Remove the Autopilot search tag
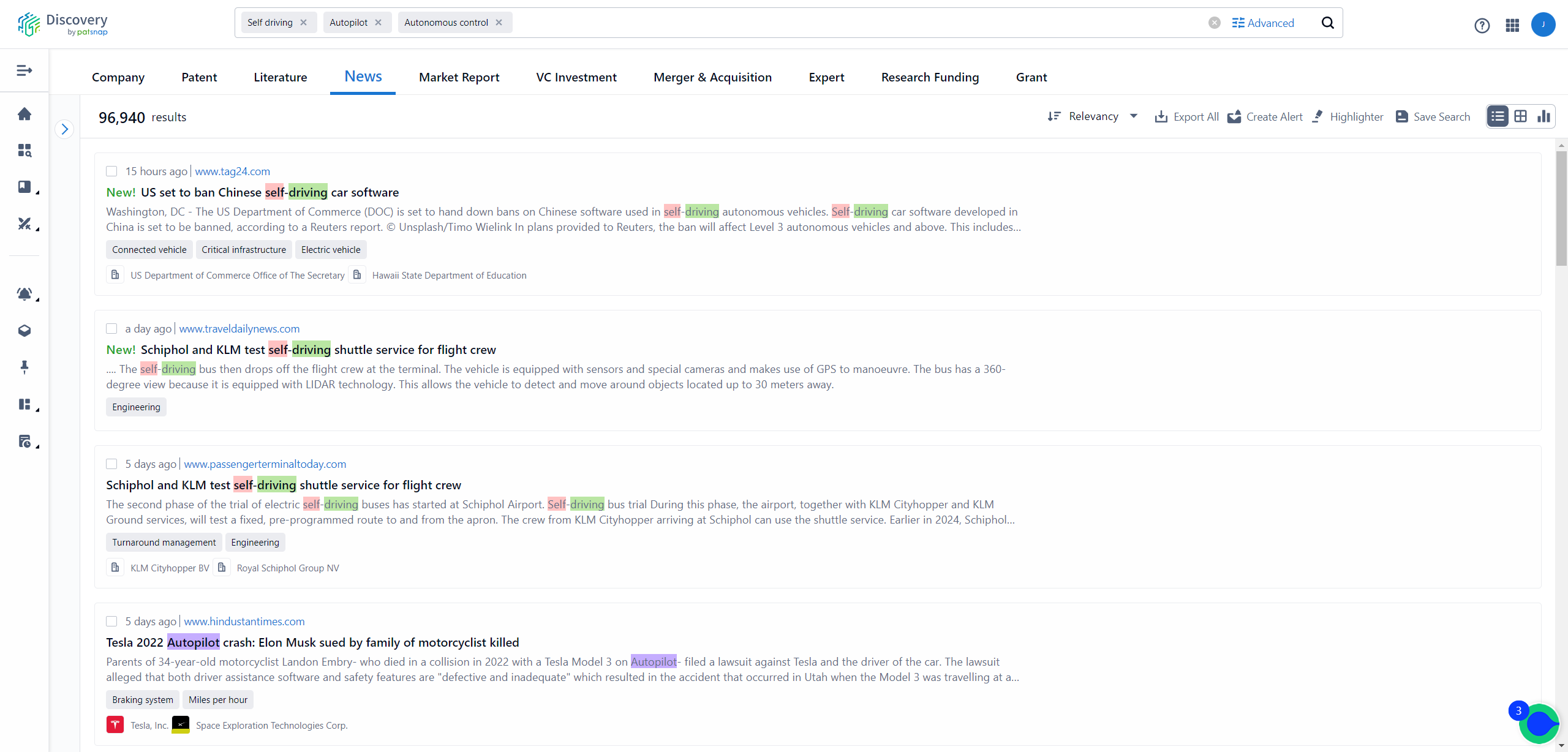This screenshot has height=752, width=1568. [x=379, y=23]
